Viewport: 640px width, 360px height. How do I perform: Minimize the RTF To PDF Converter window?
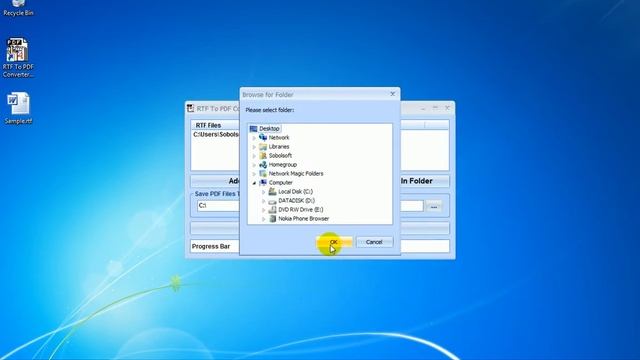tap(423, 108)
